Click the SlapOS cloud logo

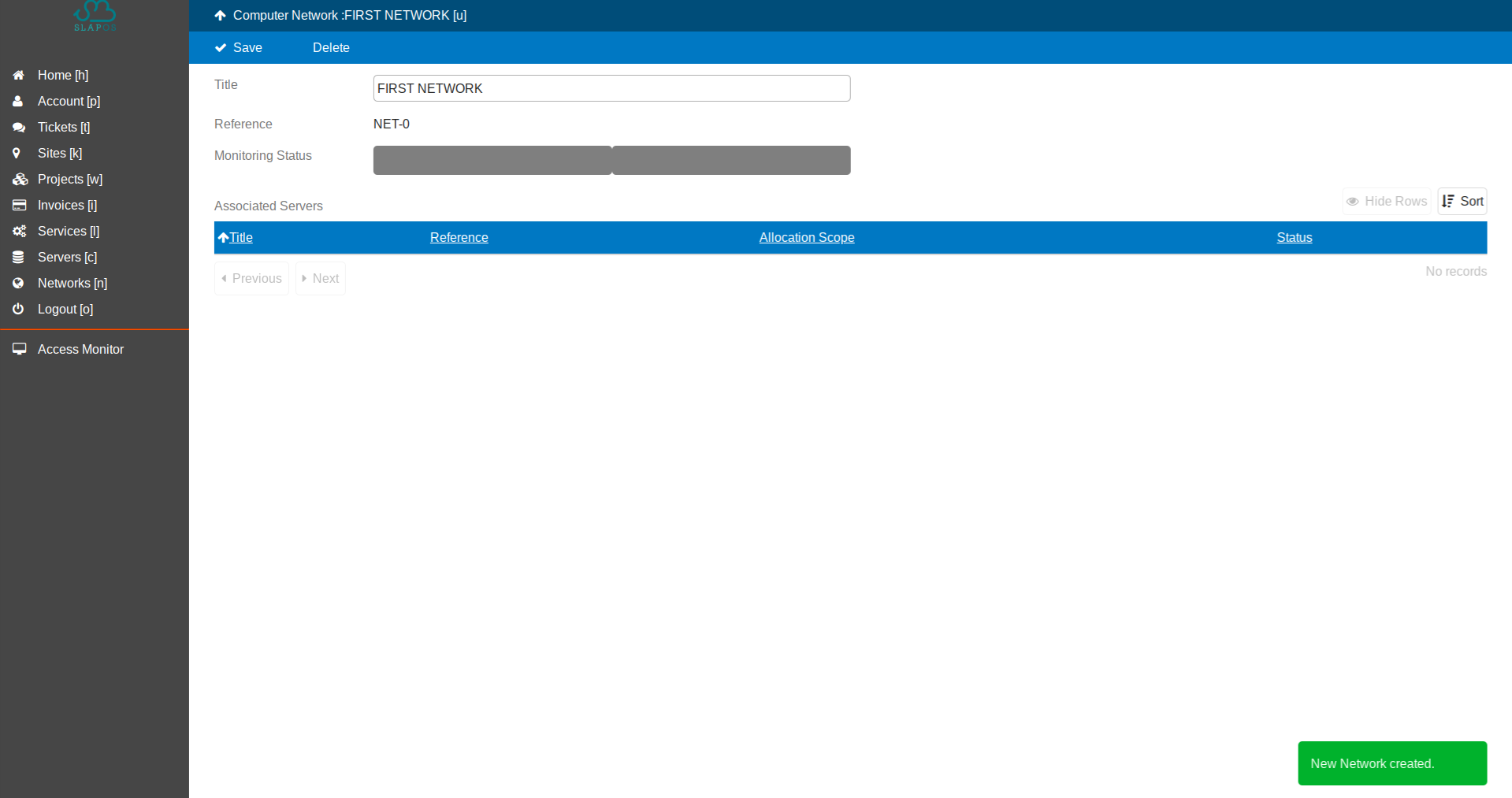tap(95, 16)
